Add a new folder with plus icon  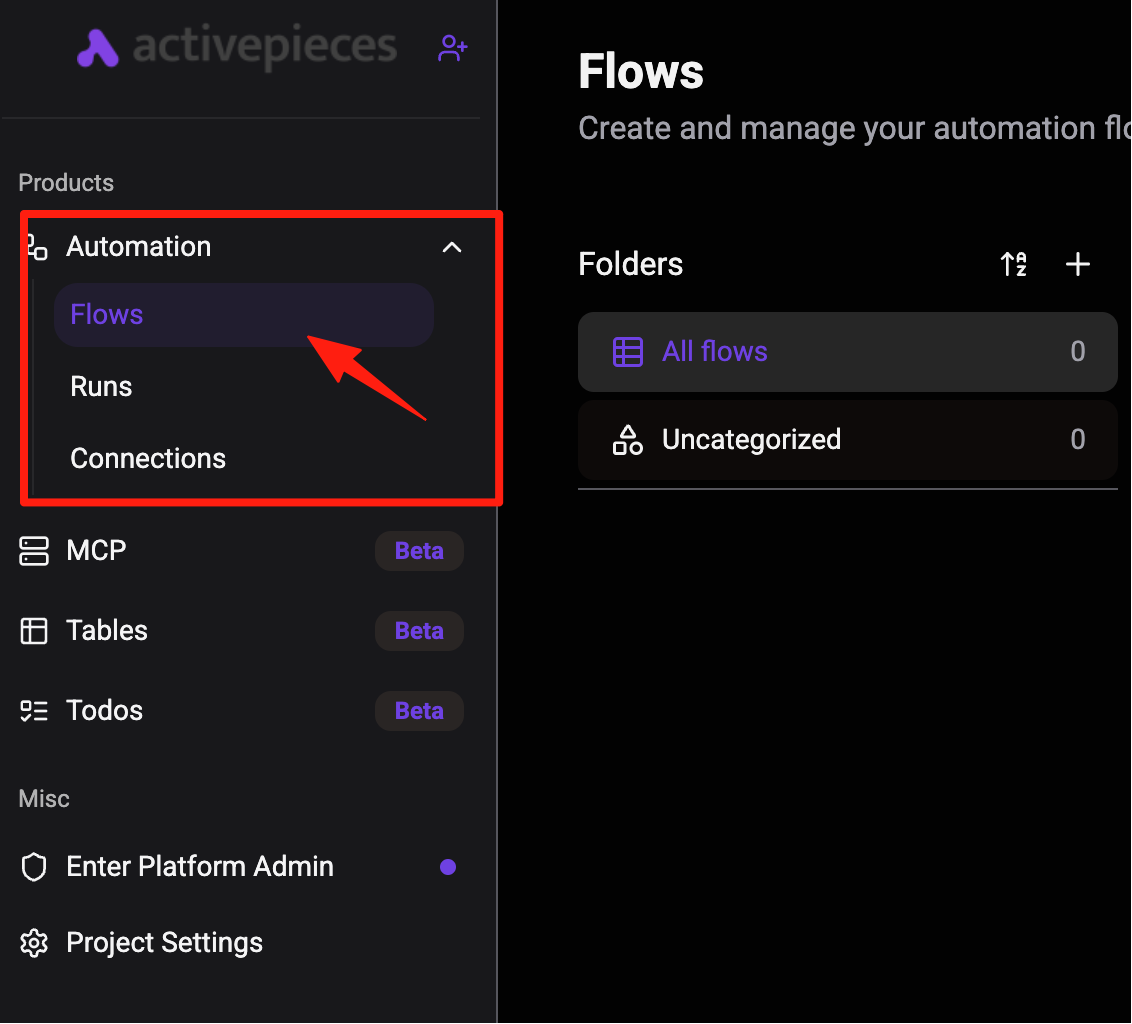click(x=1078, y=264)
